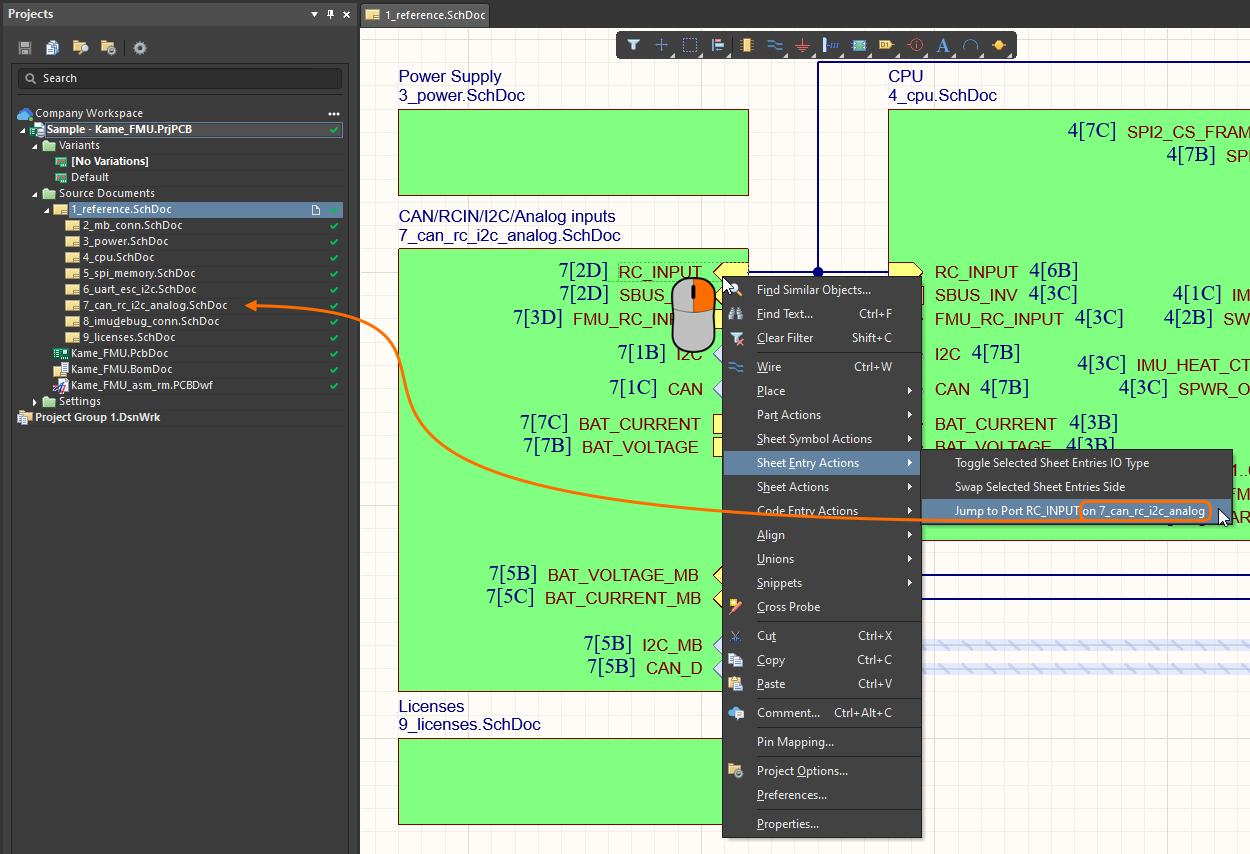
Task: Open the Projects panel dropdown arrow
Action: [x=315, y=14]
